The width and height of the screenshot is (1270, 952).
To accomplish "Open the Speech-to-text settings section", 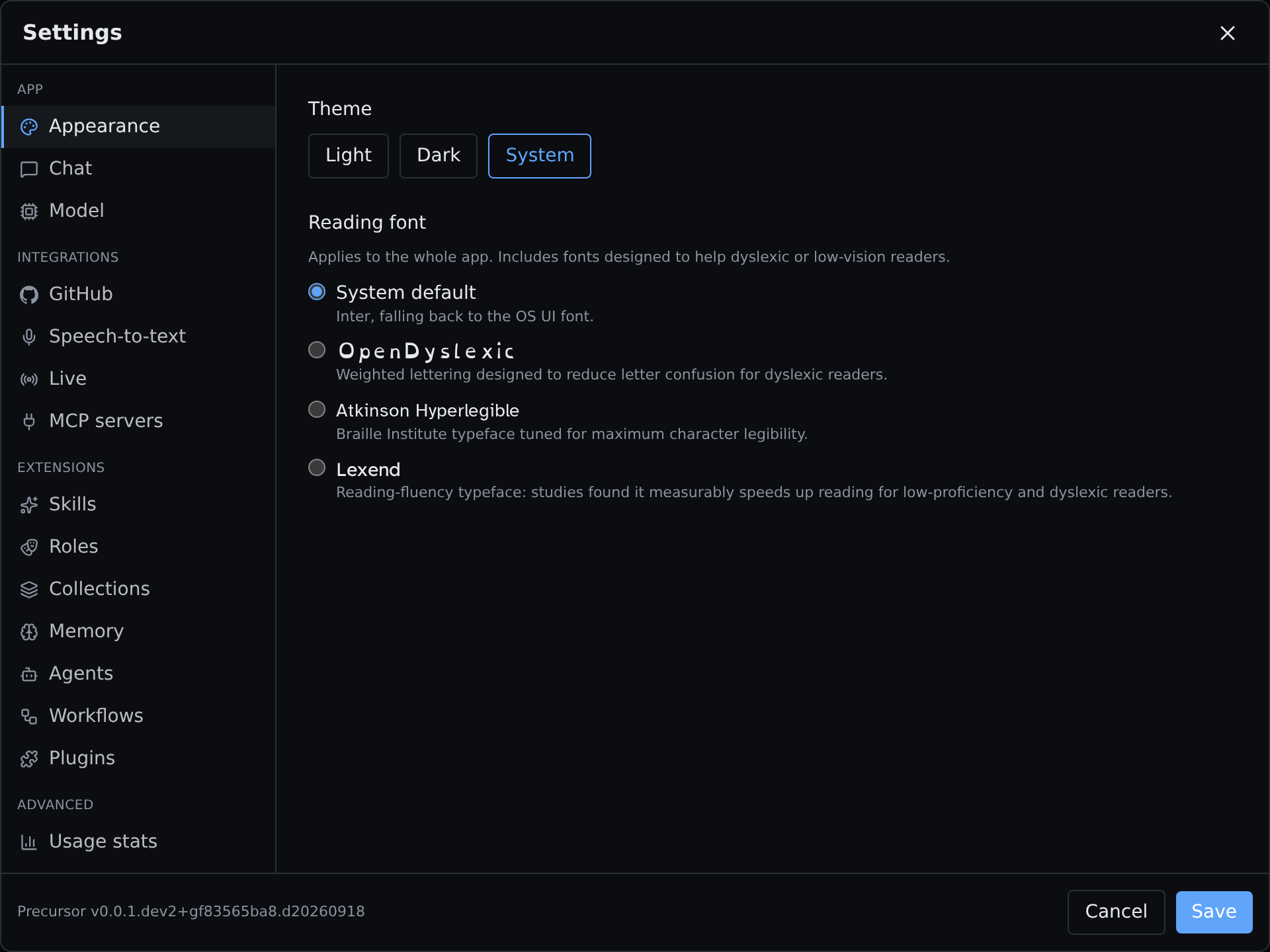I will click(139, 337).
